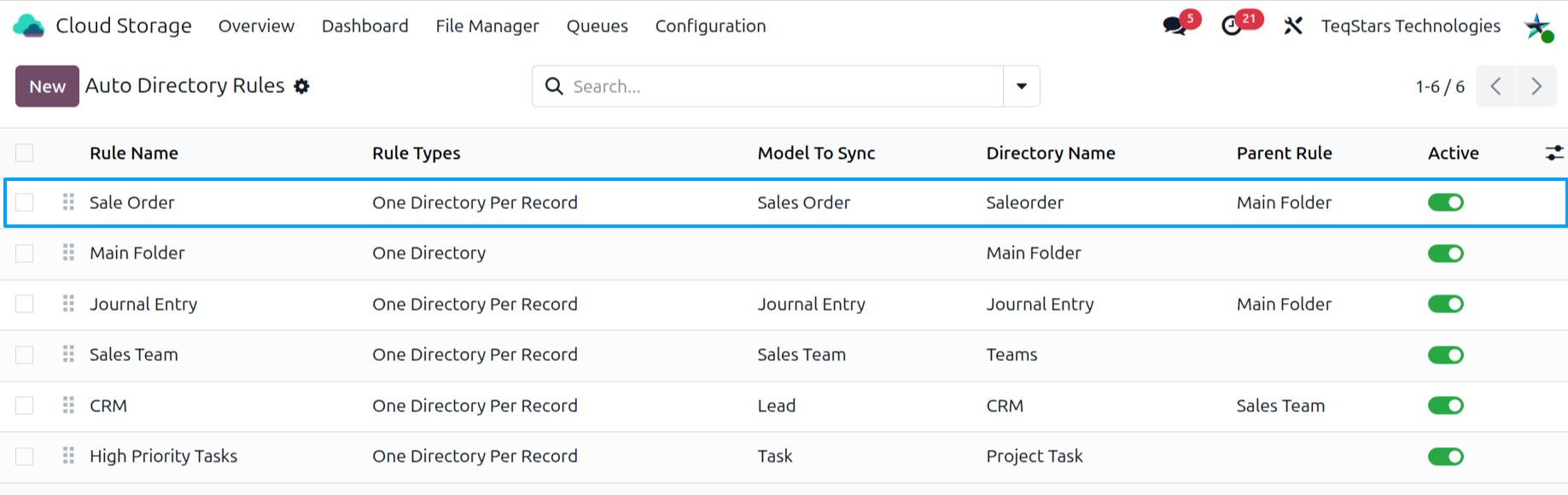Toggle Active switch for Main Folder rule
The image size is (1568, 495).
(x=1446, y=253)
